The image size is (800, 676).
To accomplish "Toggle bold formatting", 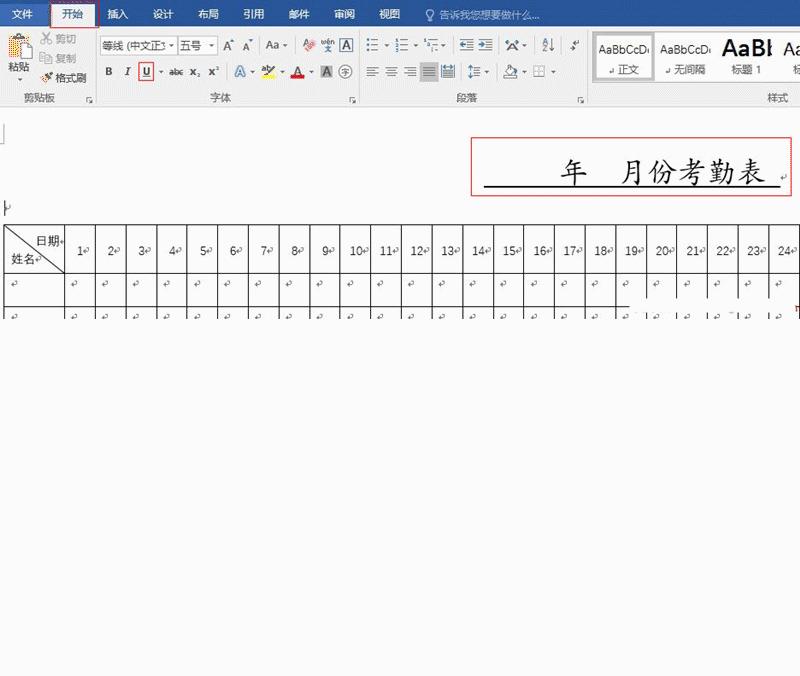I will pyautogui.click(x=108, y=71).
